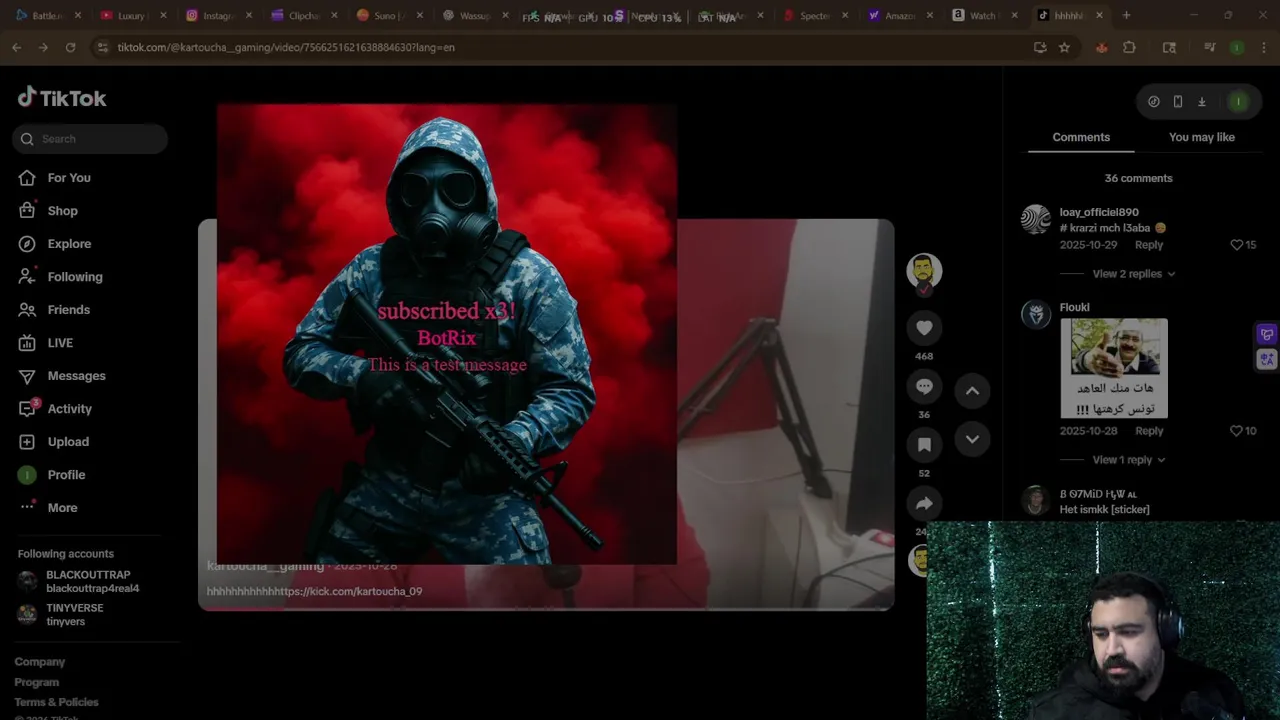Expand the Program footer section
Image resolution: width=1280 pixels, height=720 pixels.
click(x=37, y=682)
